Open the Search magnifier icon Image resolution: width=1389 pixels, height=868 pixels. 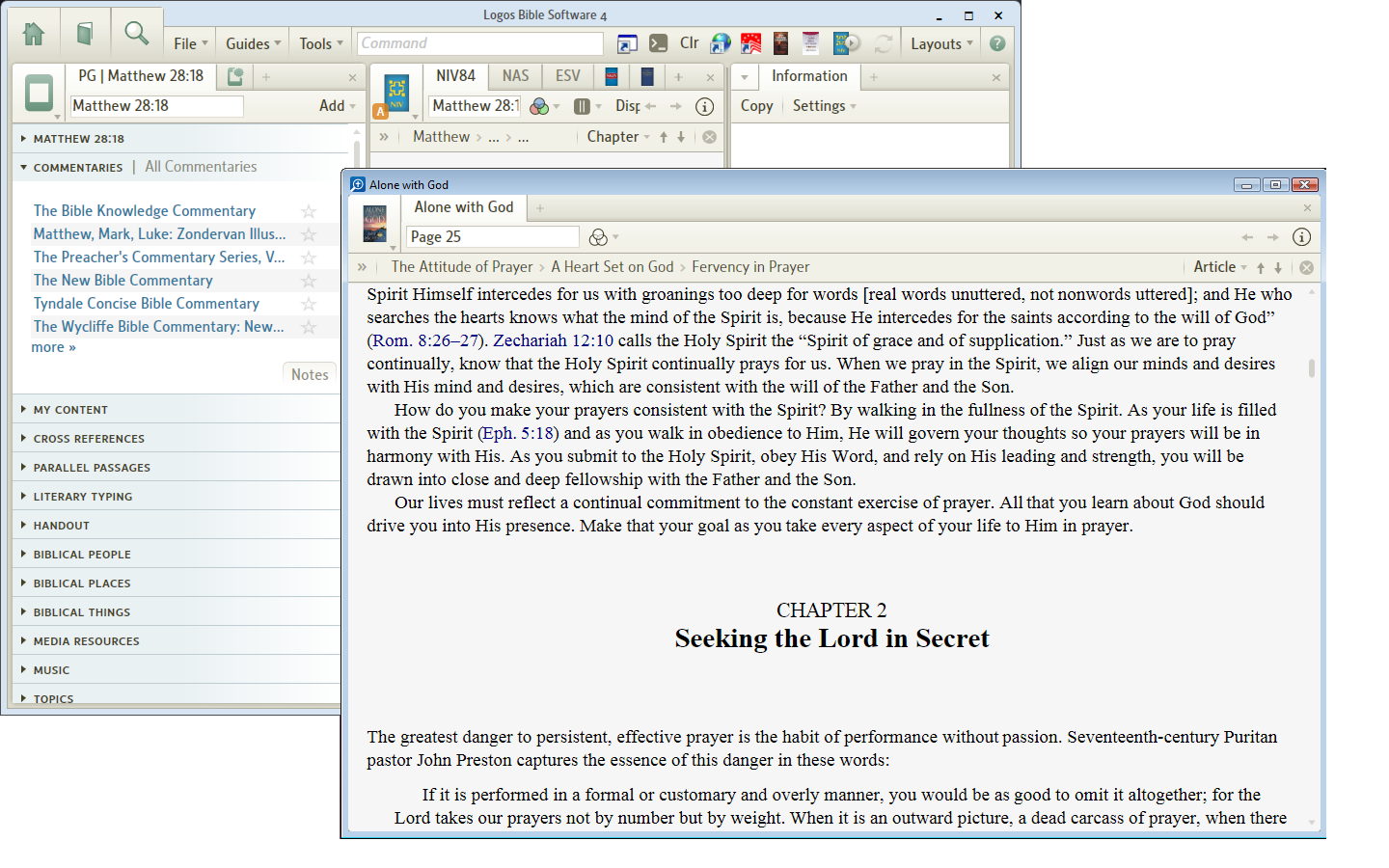[x=137, y=34]
